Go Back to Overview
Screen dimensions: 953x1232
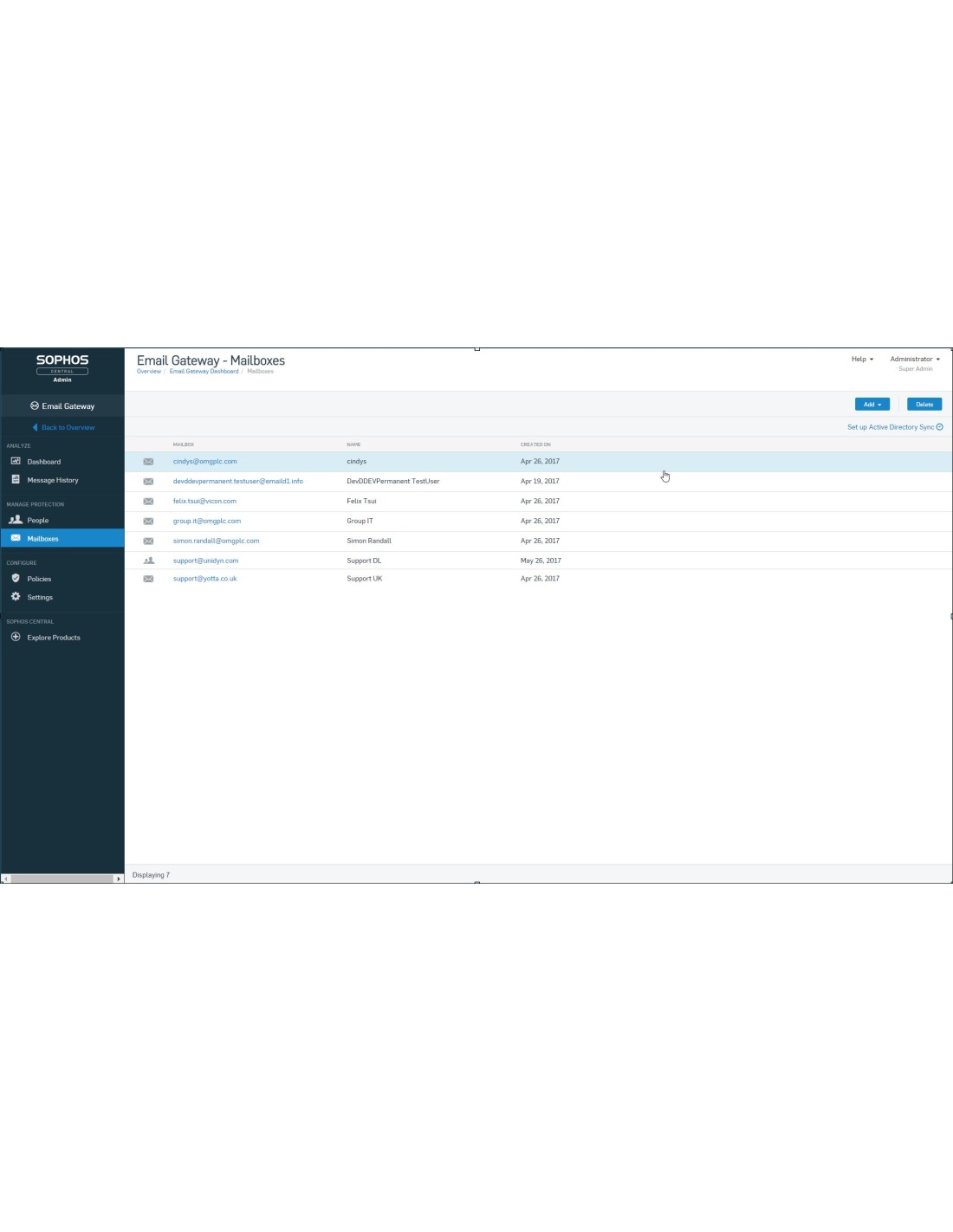tap(68, 427)
